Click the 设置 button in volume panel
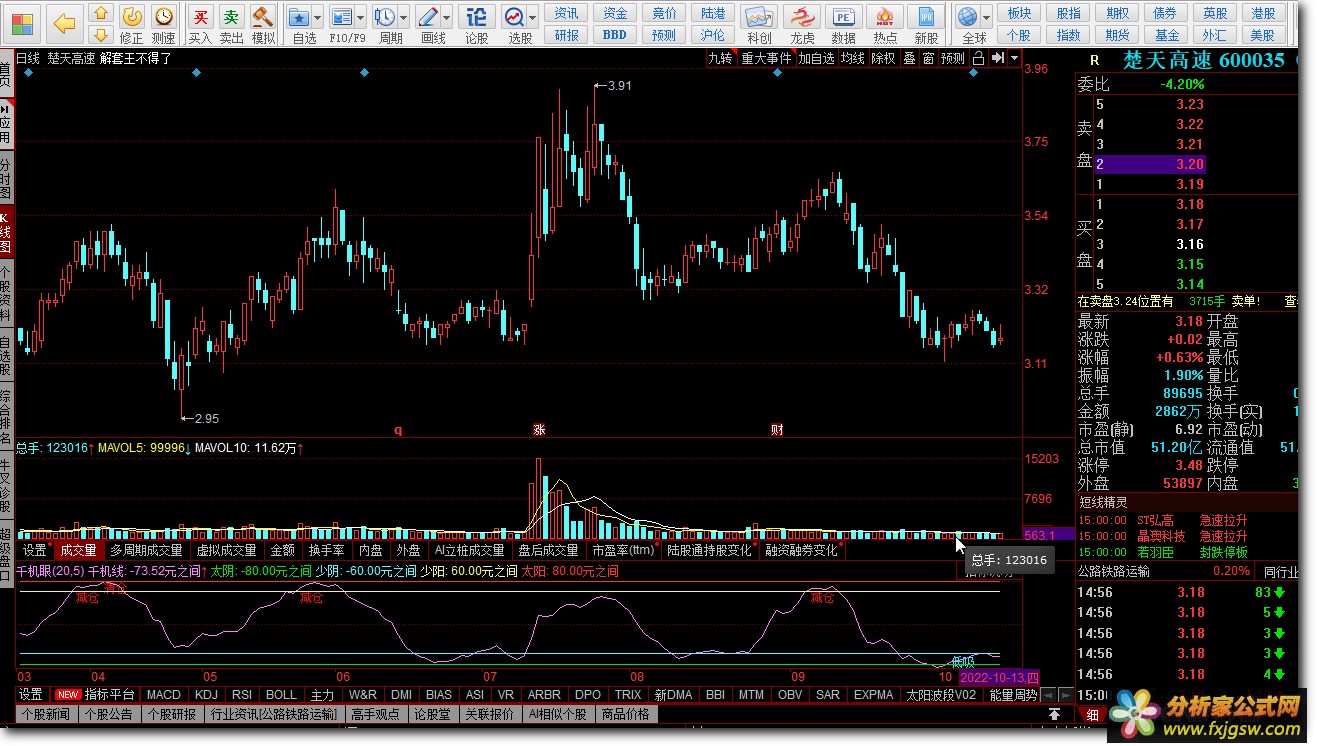Screen dimensions: 1317x746 click(x=35, y=550)
